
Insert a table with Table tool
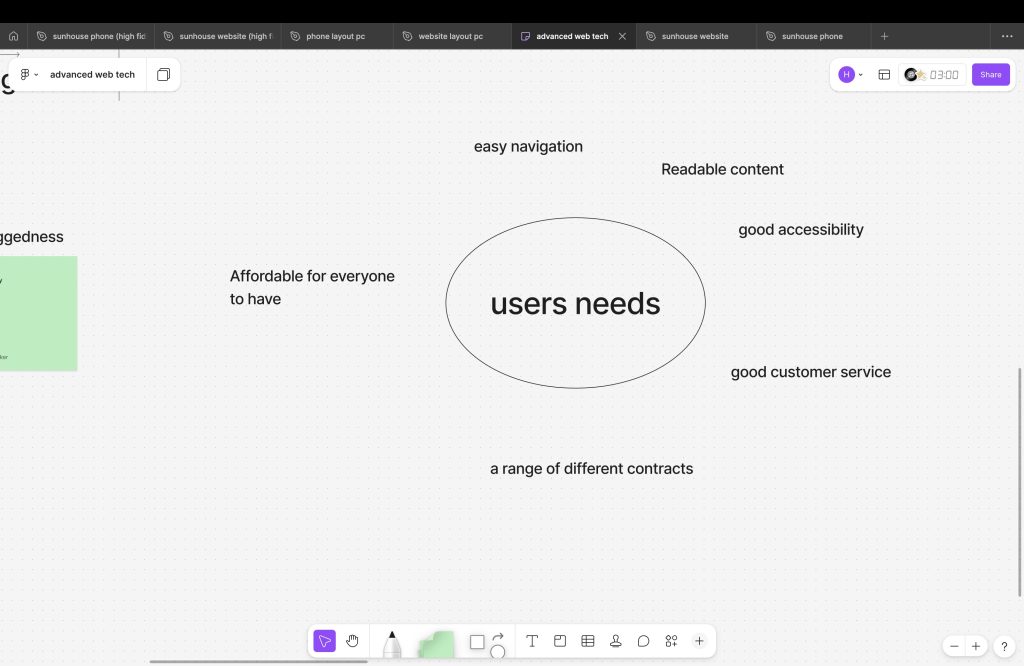click(588, 641)
